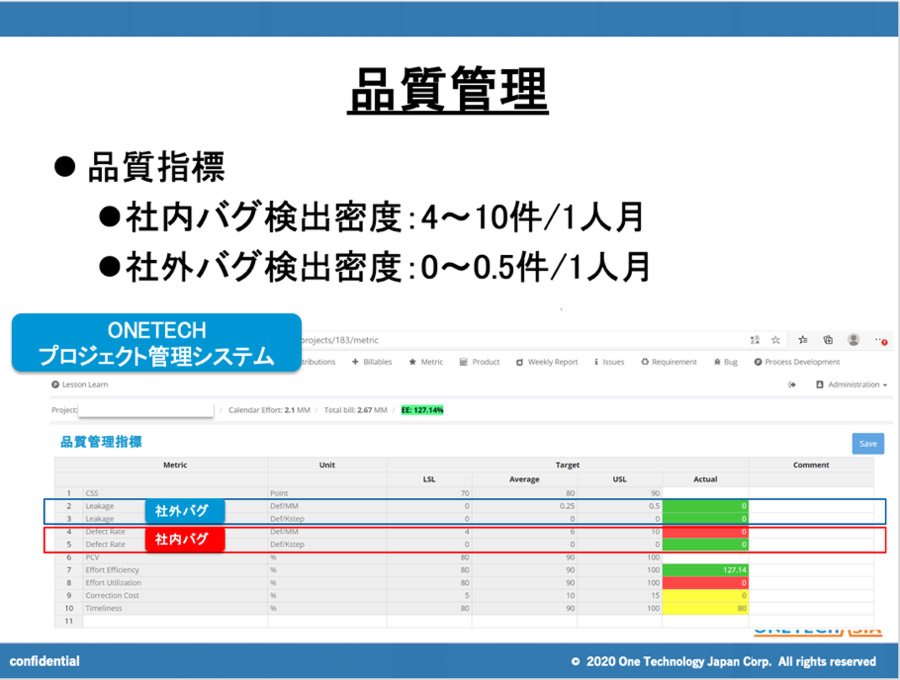900x680 pixels.
Task: Open the Bug menu item
Action: [726, 362]
